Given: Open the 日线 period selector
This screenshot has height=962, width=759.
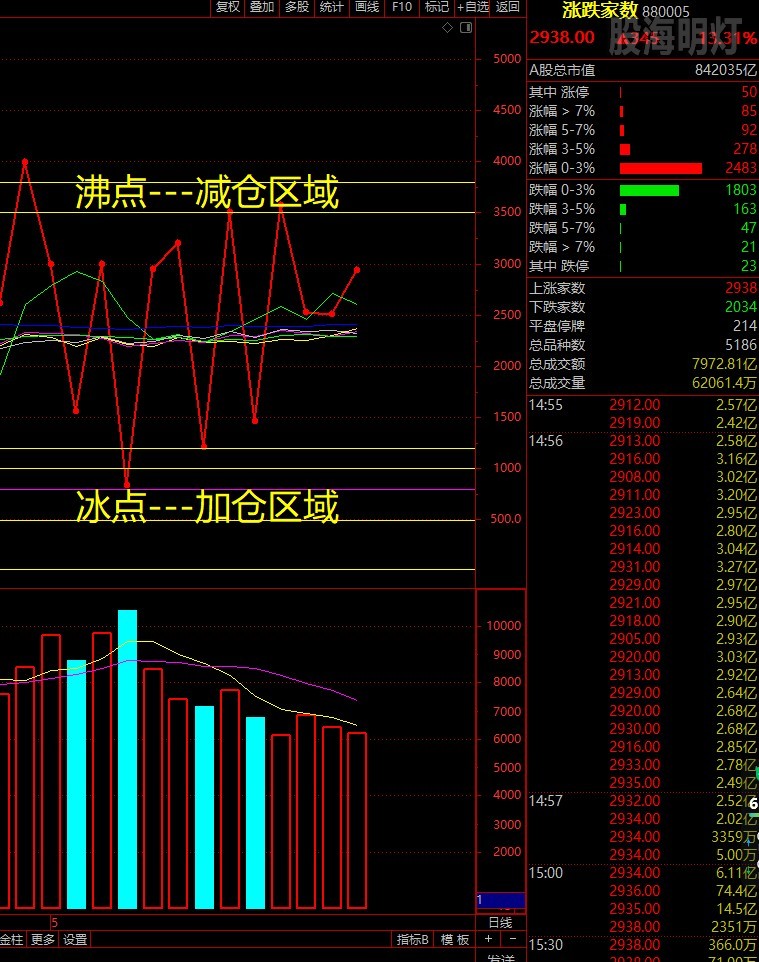Looking at the screenshot, I should (x=500, y=922).
